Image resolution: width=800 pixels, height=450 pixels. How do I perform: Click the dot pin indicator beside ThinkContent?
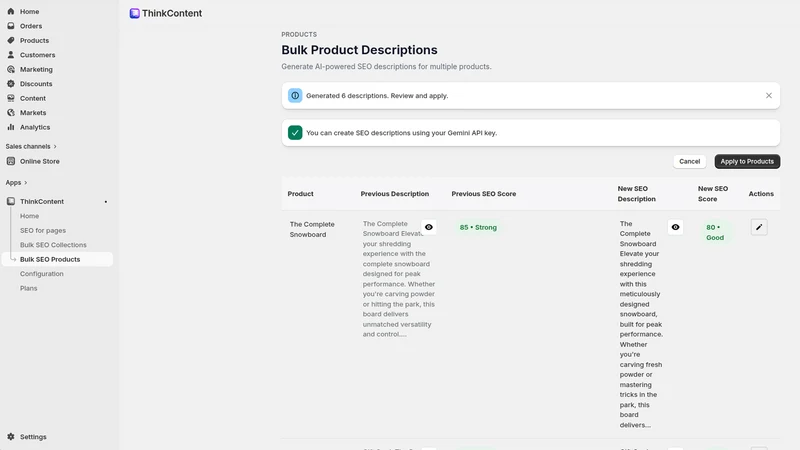click(106, 202)
